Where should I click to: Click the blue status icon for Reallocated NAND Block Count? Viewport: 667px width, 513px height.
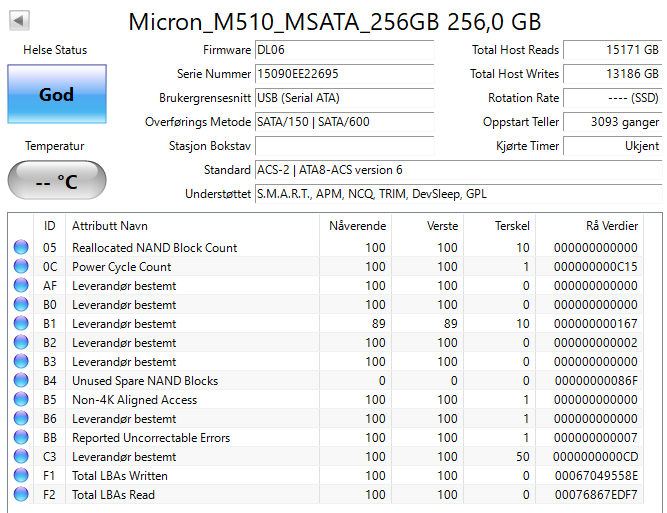[x=21, y=248]
